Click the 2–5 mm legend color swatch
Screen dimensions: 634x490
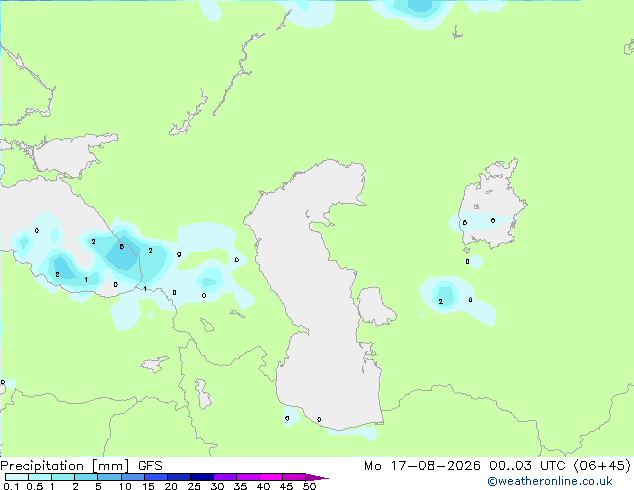(86, 477)
